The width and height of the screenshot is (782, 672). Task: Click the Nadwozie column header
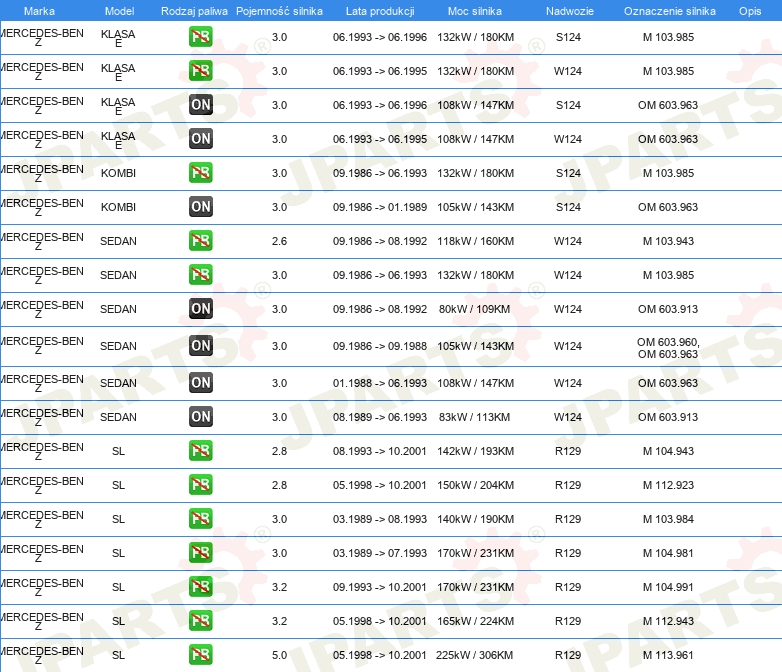570,11
